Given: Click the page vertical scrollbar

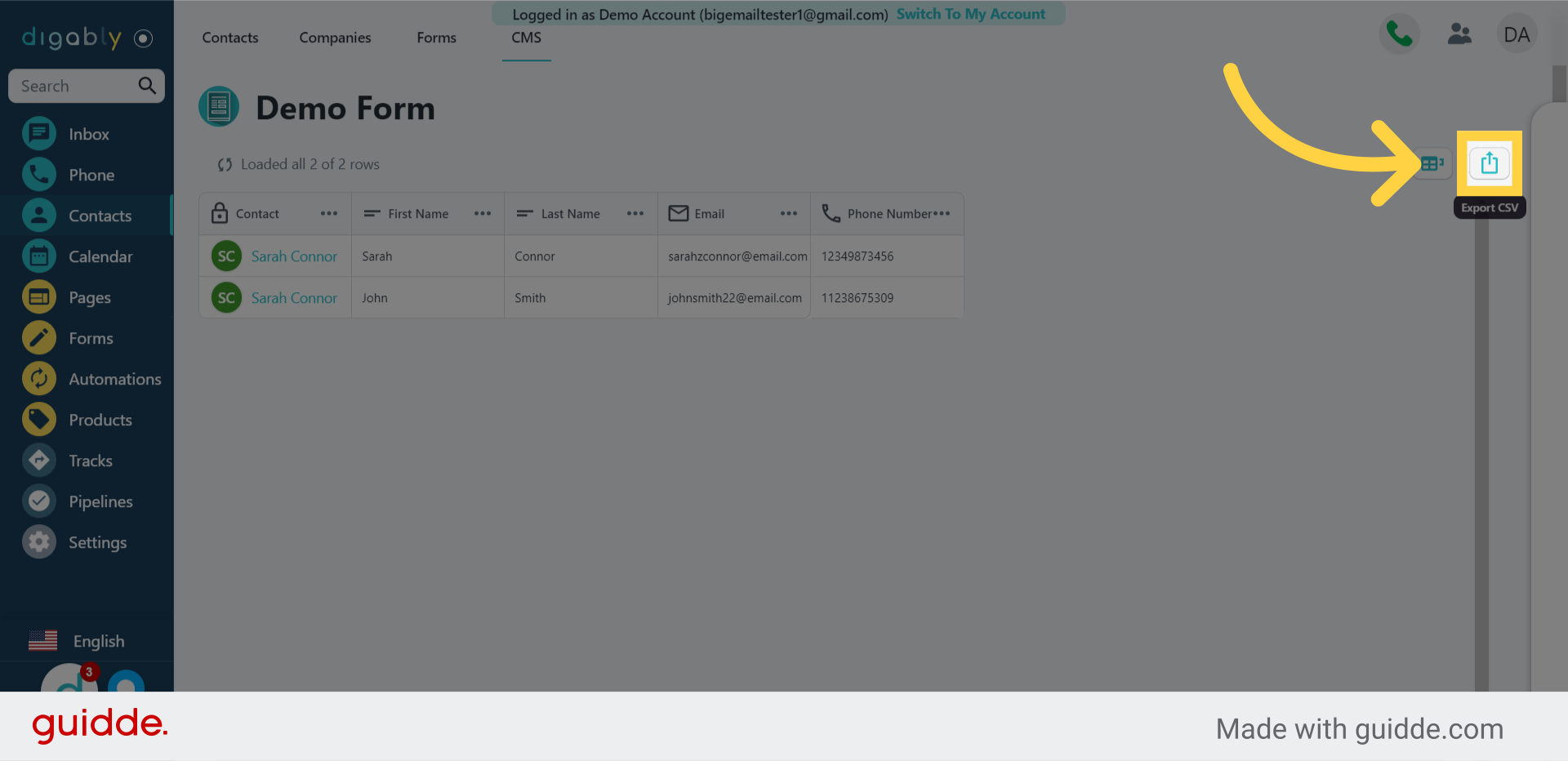Looking at the screenshot, I should 1559,83.
